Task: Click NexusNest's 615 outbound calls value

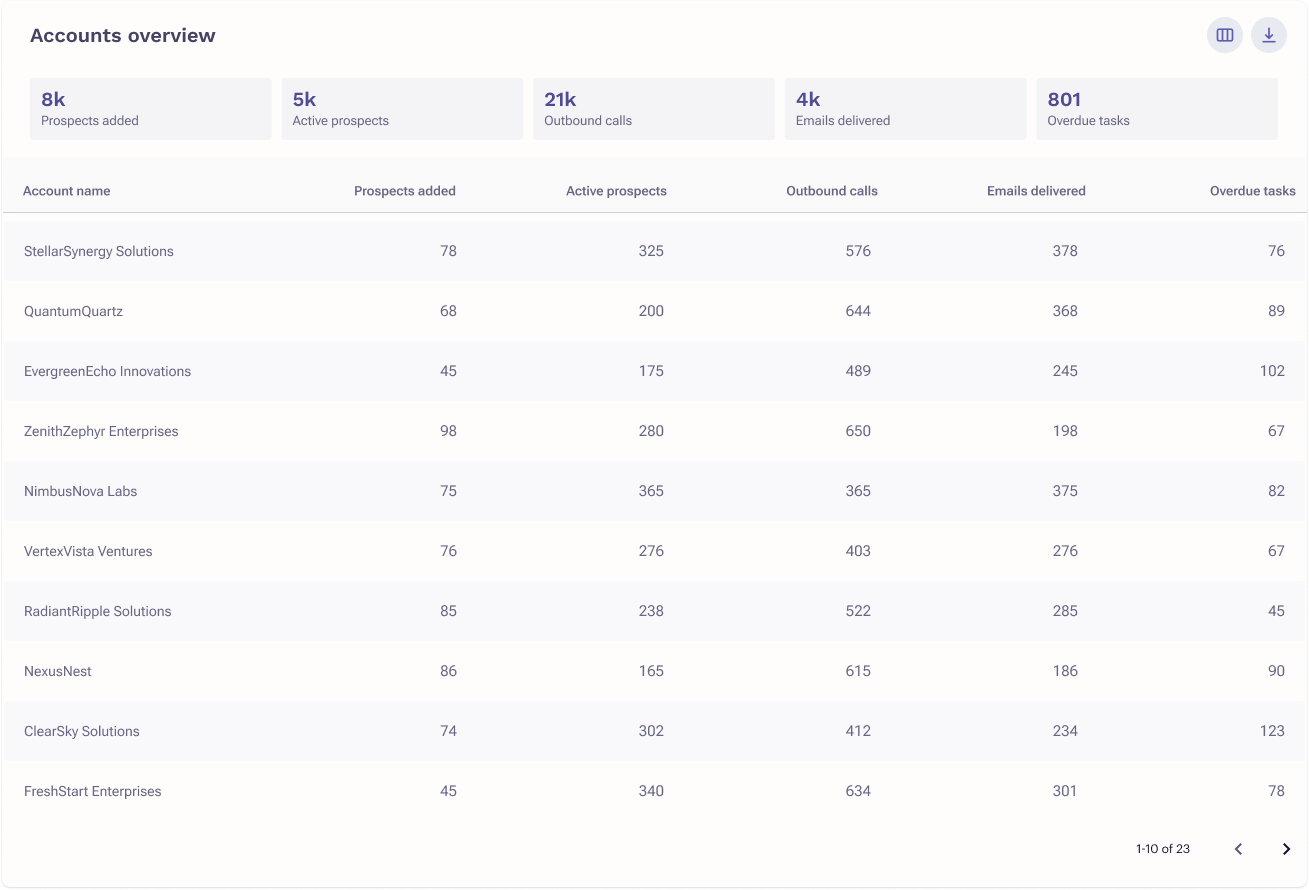Action: click(858, 671)
